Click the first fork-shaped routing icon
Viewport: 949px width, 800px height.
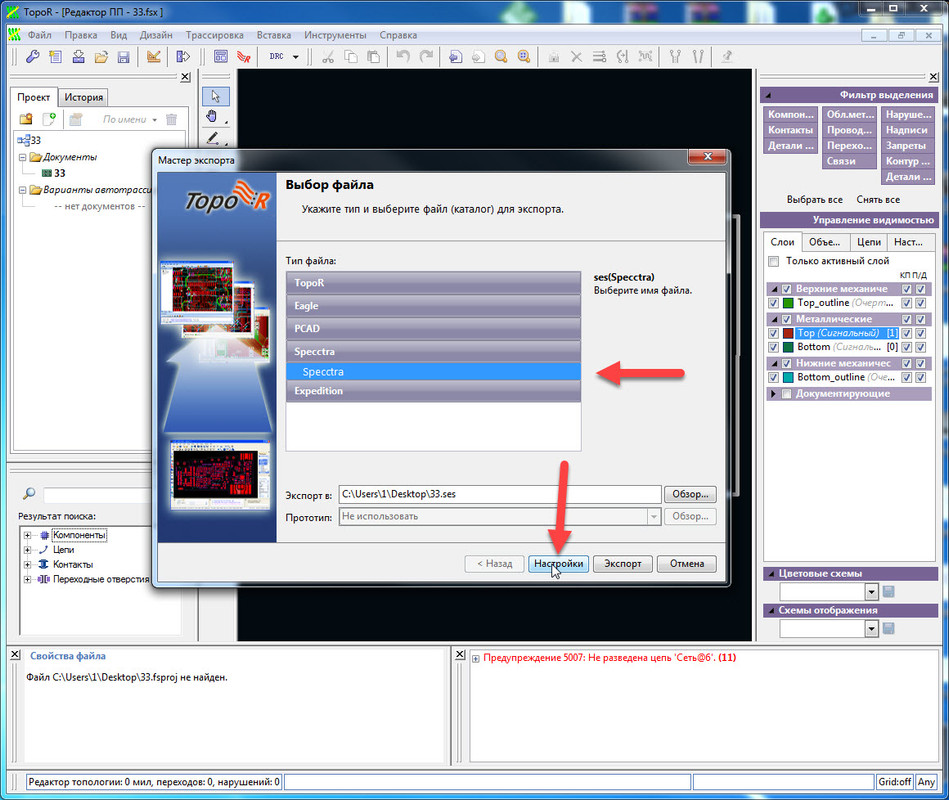pyautogui.click(x=675, y=57)
